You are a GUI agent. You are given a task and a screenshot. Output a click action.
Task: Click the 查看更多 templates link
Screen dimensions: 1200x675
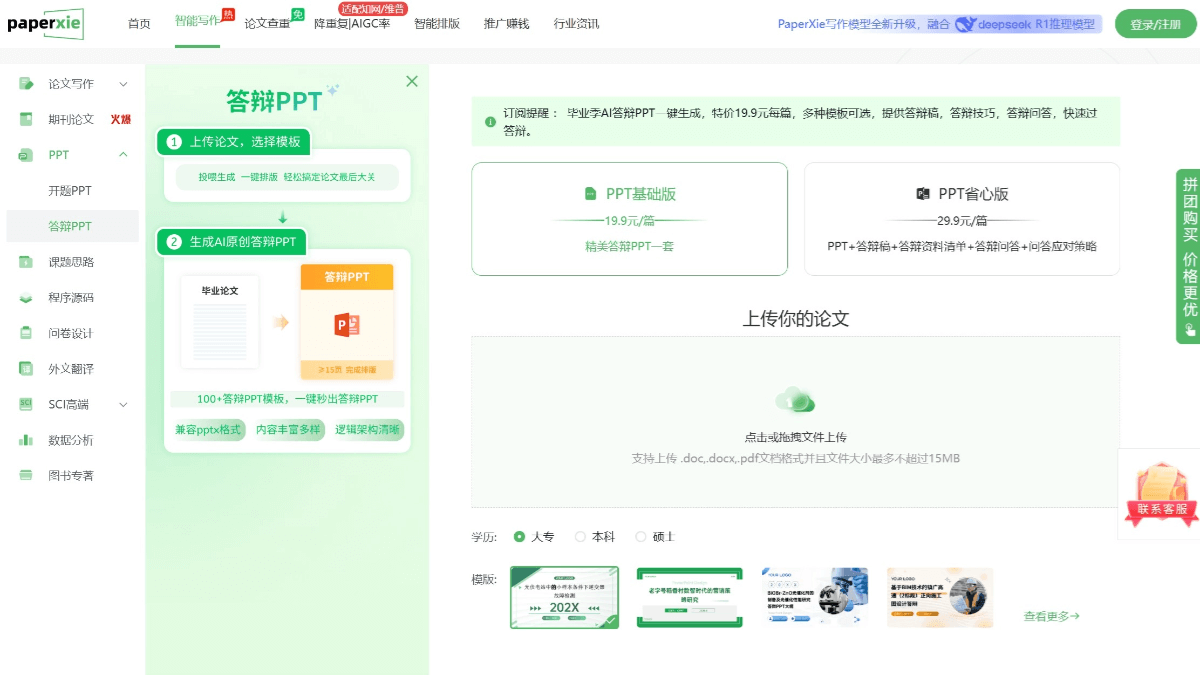tap(1051, 617)
